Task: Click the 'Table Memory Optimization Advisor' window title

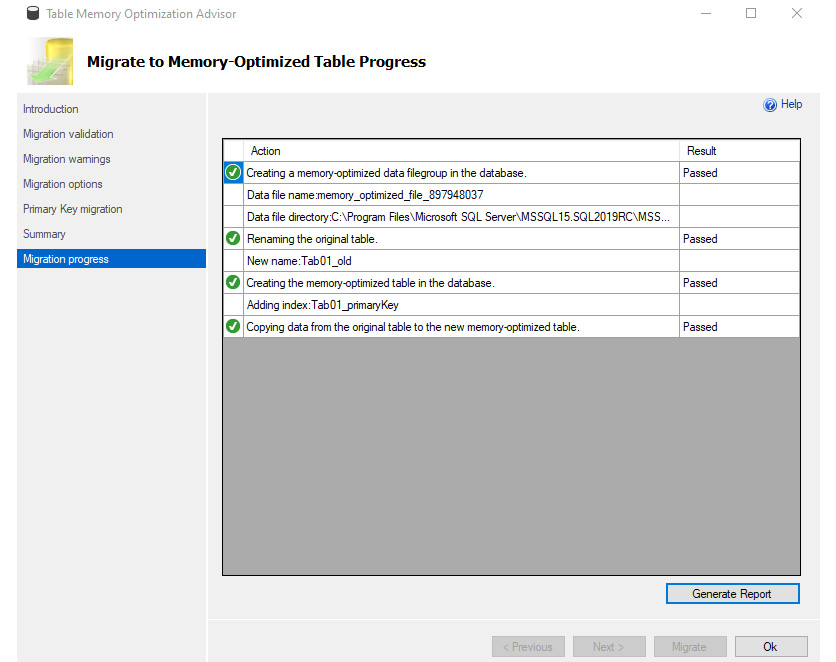Action: 141,14
